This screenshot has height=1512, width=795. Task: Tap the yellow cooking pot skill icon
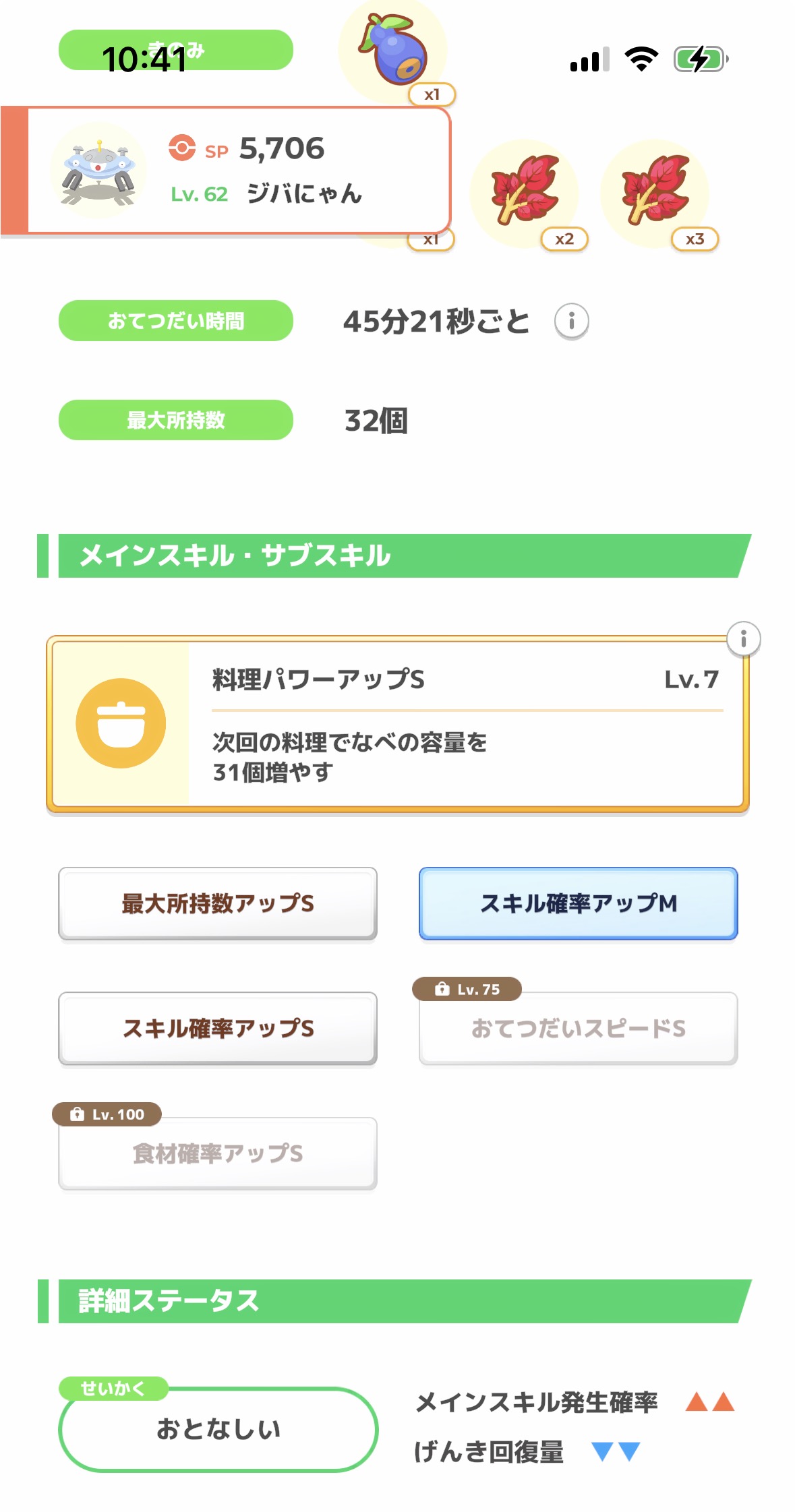pyautogui.click(x=121, y=723)
